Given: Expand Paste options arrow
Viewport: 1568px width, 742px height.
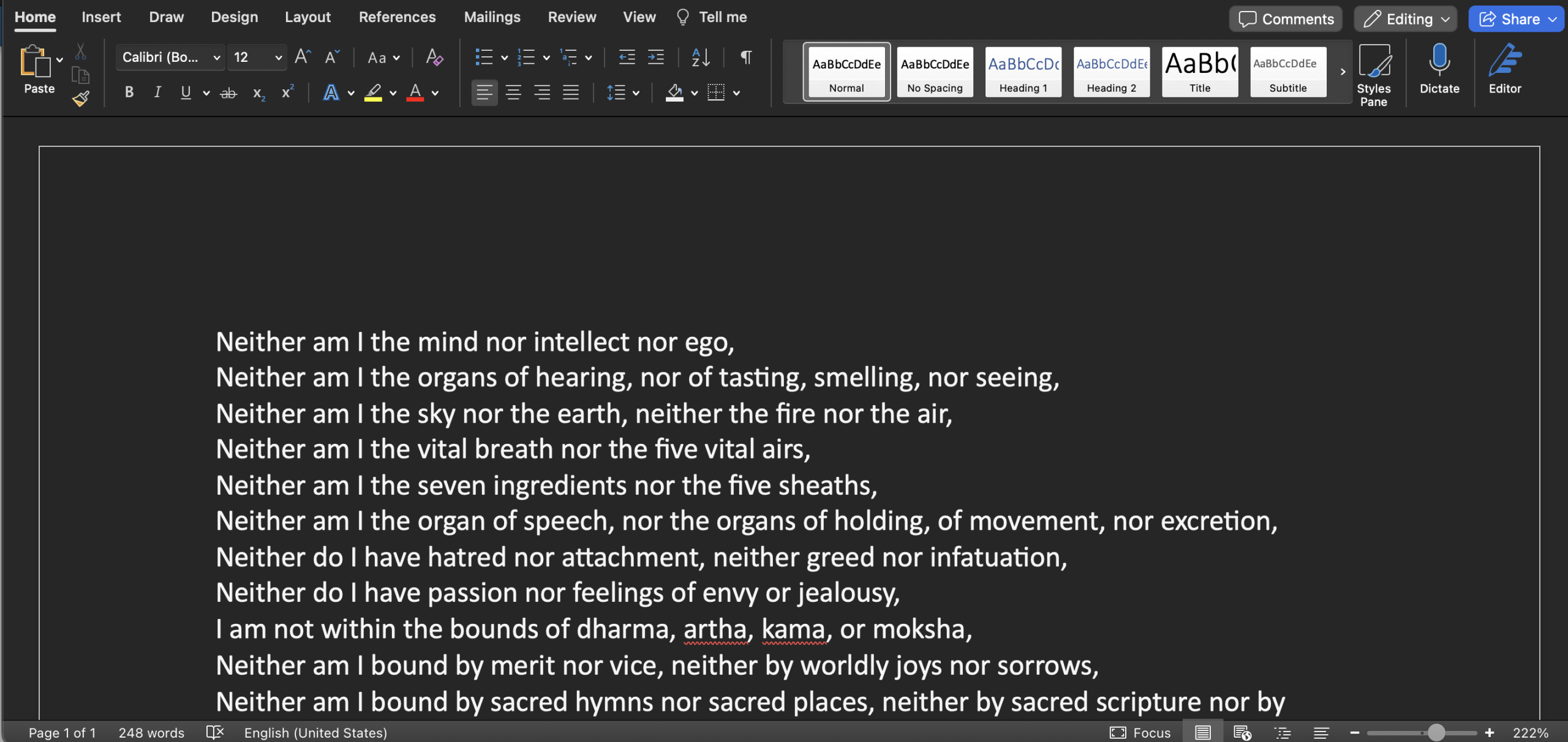Looking at the screenshot, I should tap(59, 59).
